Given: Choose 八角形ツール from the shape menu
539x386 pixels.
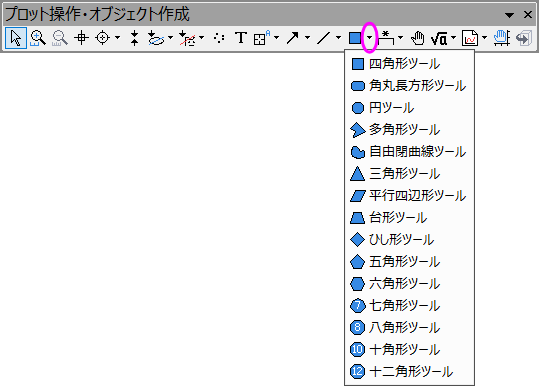Looking at the screenshot, I should click(x=409, y=328).
